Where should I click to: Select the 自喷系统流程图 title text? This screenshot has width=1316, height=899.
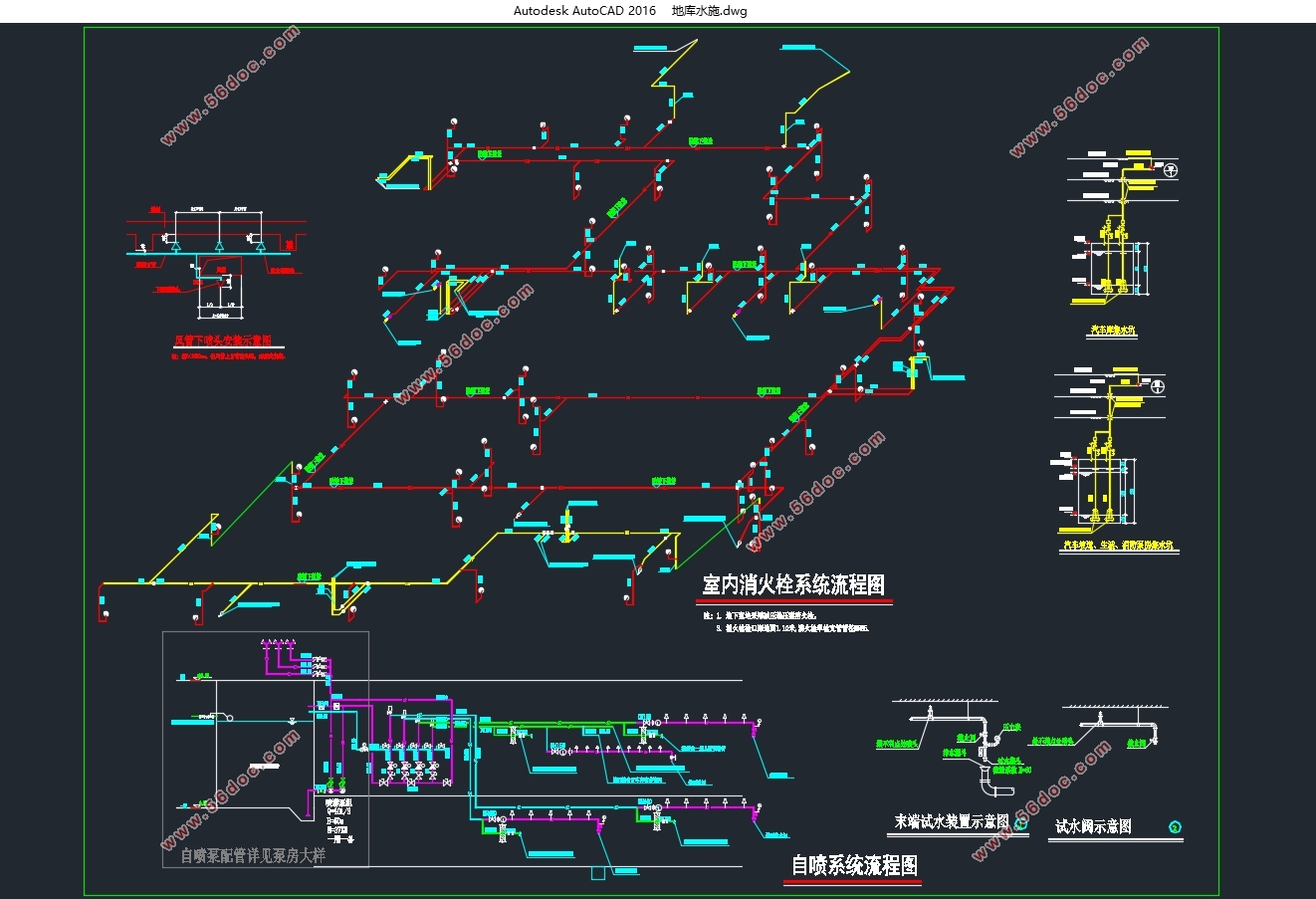tap(854, 864)
